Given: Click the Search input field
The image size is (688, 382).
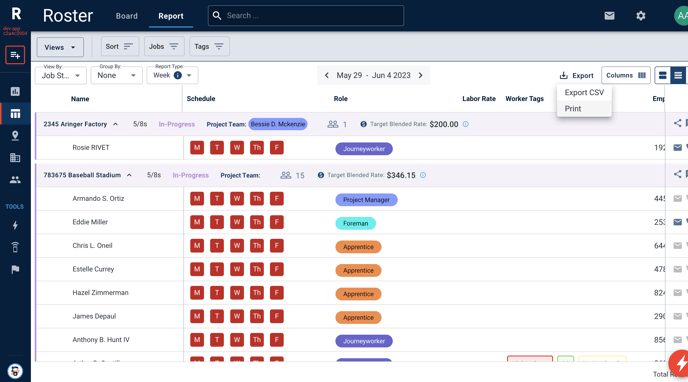Looking at the screenshot, I should [x=306, y=16].
